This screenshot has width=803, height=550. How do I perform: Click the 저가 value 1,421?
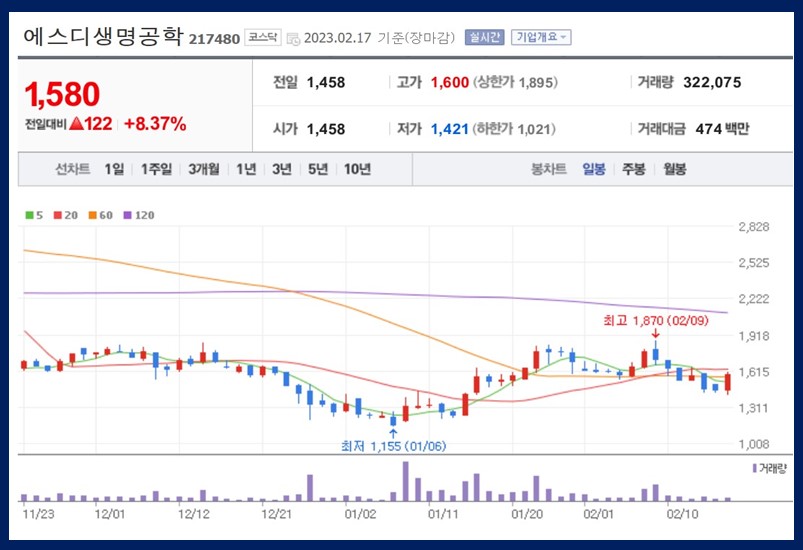click(450, 129)
